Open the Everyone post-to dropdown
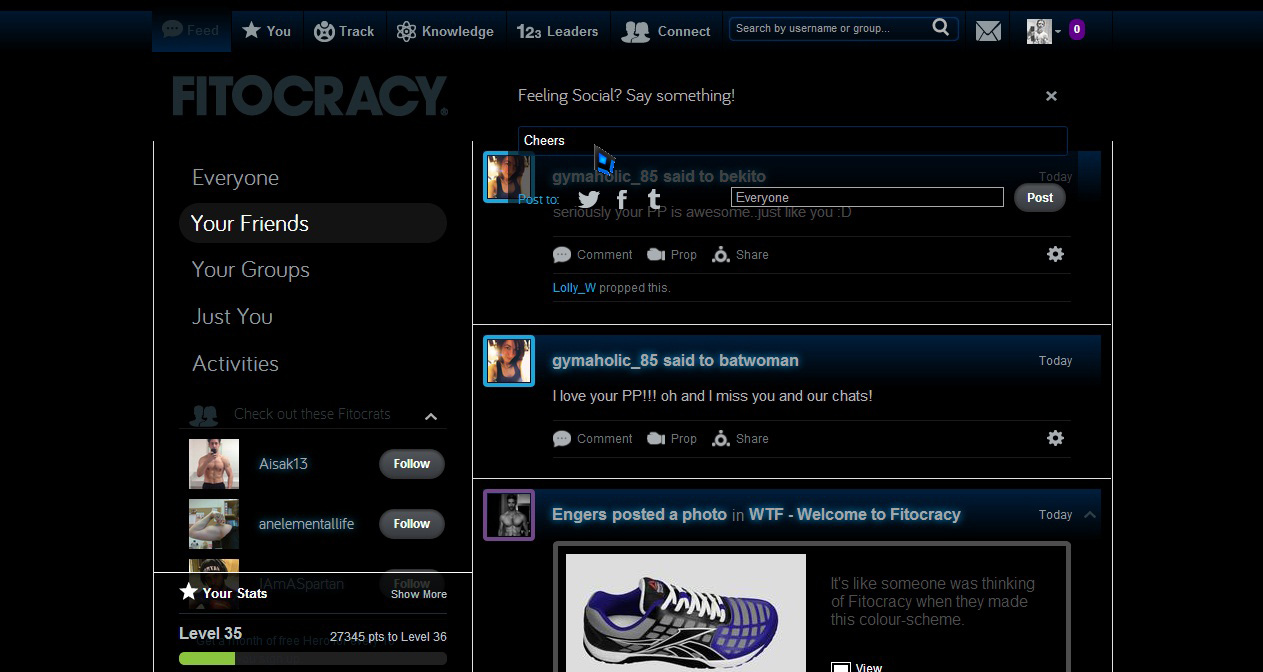The width and height of the screenshot is (1263, 672). pos(867,197)
